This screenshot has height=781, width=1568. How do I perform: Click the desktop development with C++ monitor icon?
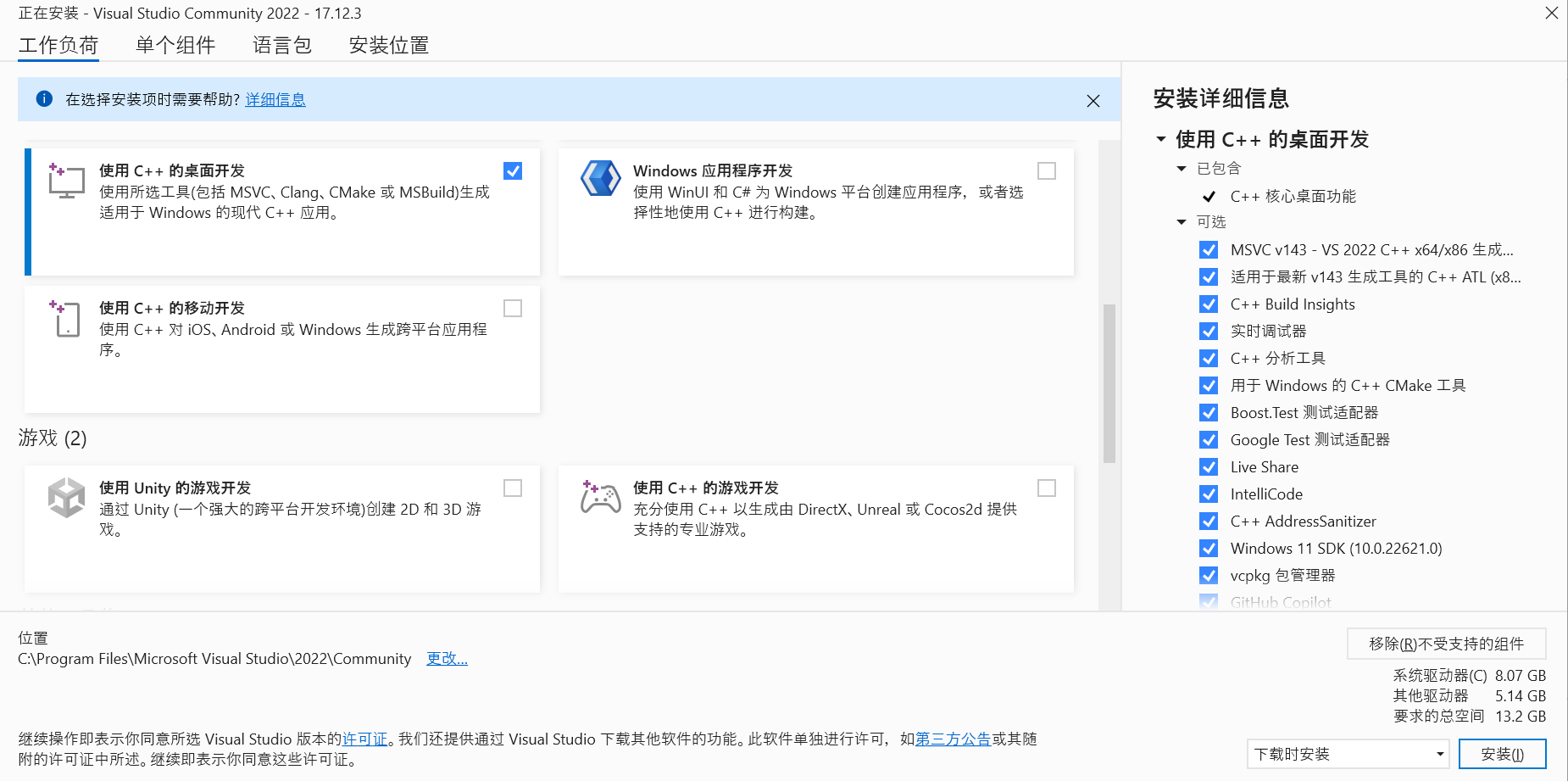pyautogui.click(x=66, y=180)
